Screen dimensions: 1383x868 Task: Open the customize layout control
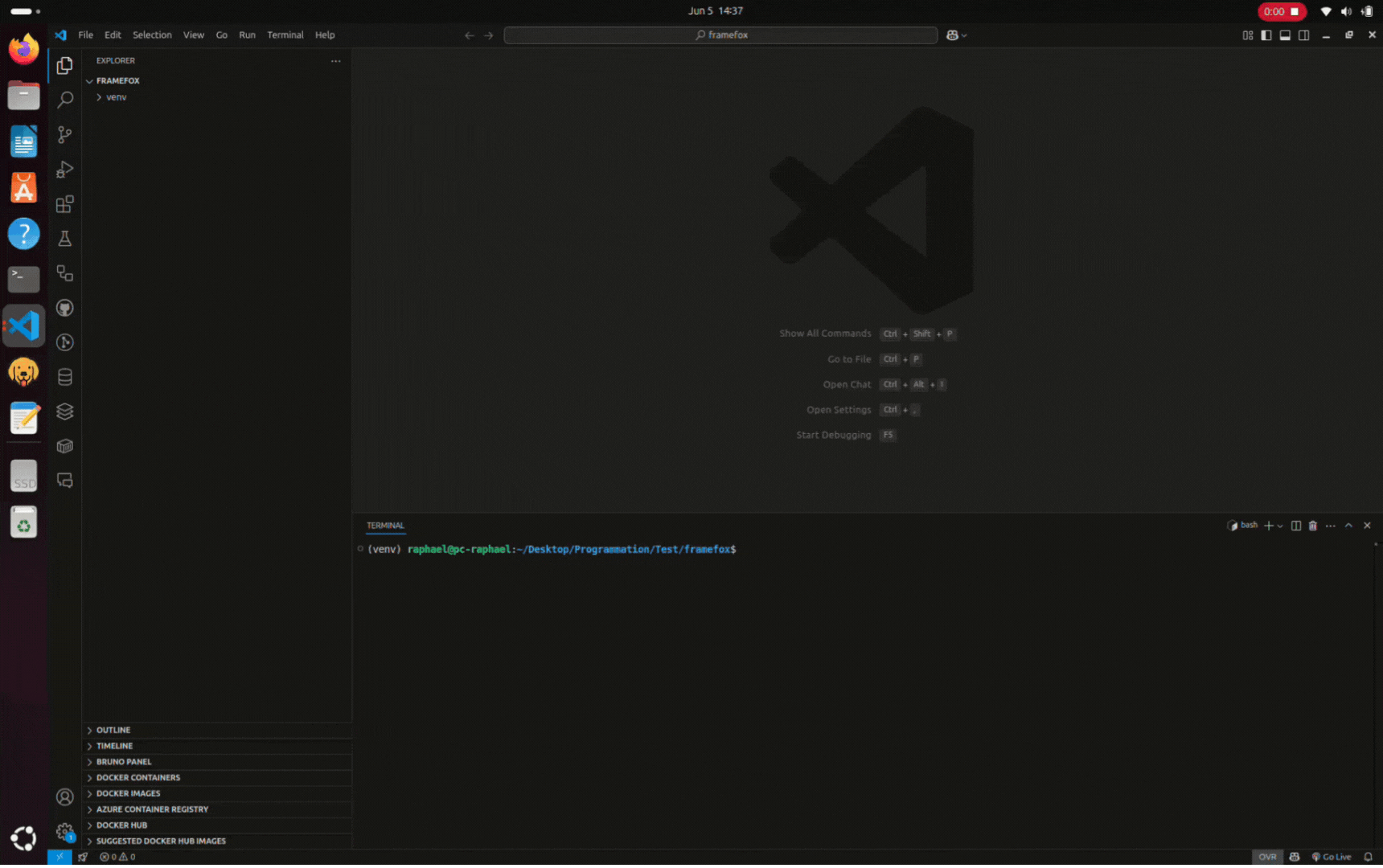1248,35
